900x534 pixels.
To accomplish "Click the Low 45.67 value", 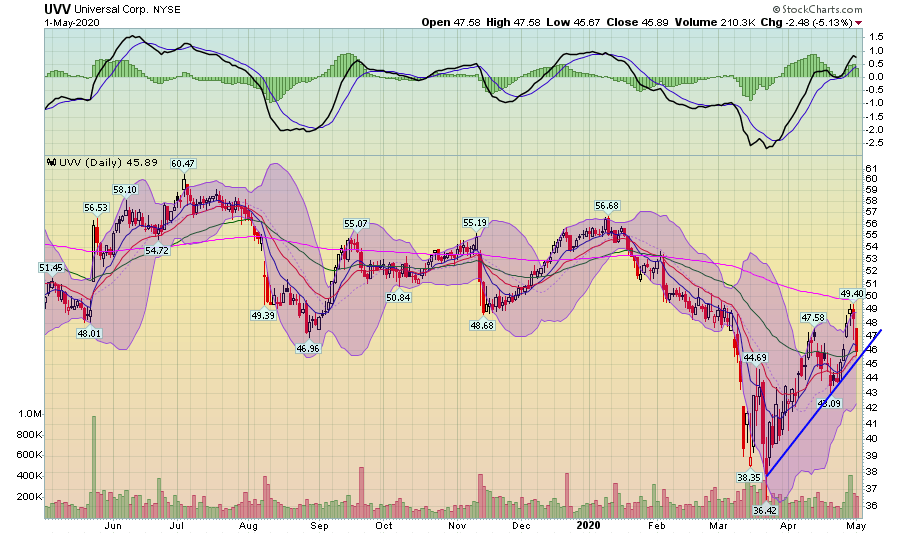I will pos(573,22).
